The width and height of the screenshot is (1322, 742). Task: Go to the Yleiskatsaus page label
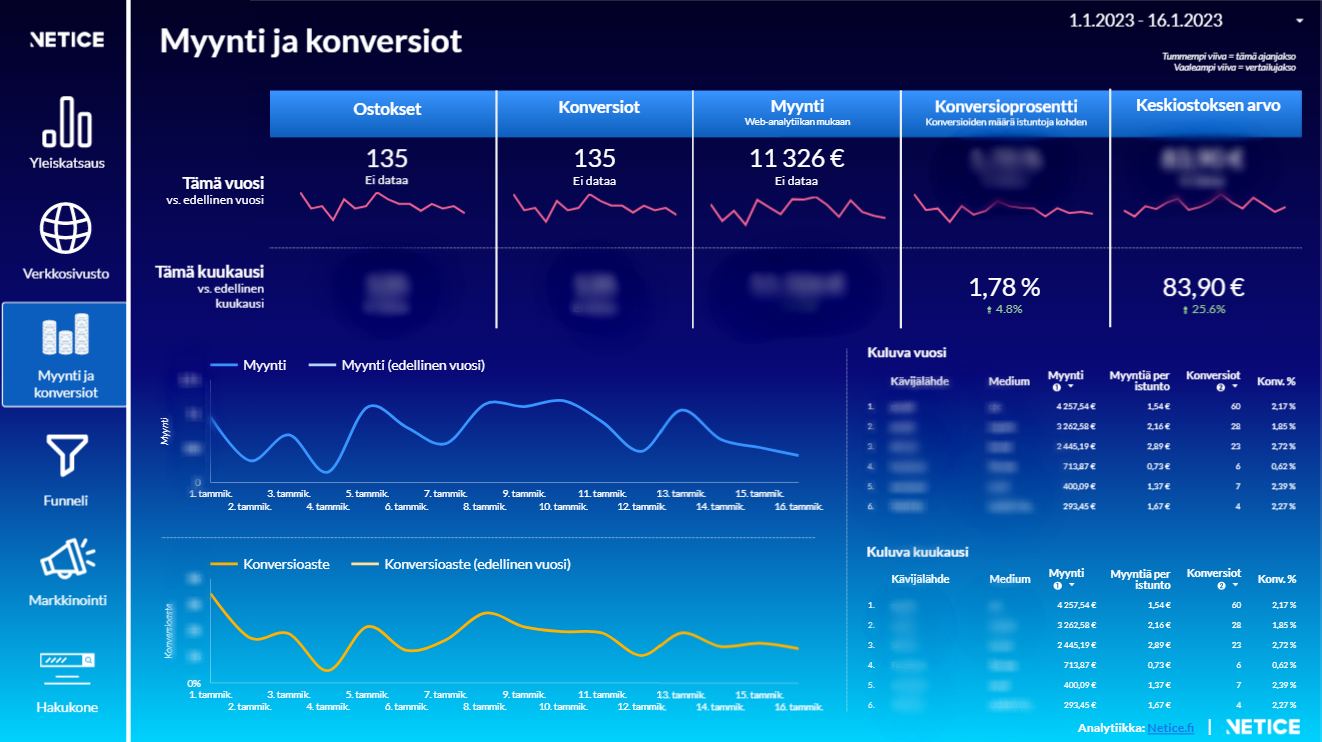coord(67,163)
